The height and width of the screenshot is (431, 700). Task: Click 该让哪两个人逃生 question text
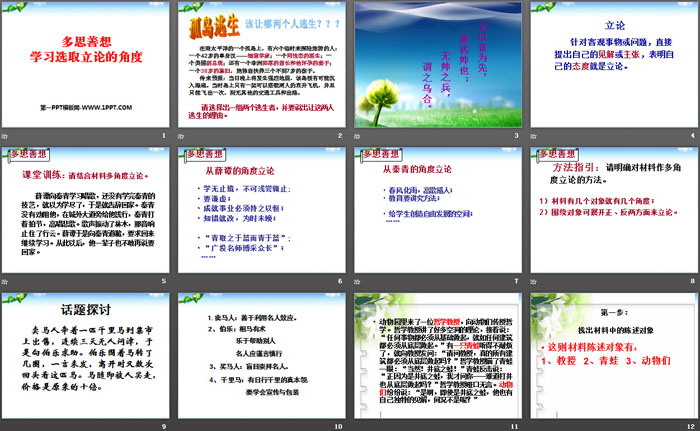point(293,24)
